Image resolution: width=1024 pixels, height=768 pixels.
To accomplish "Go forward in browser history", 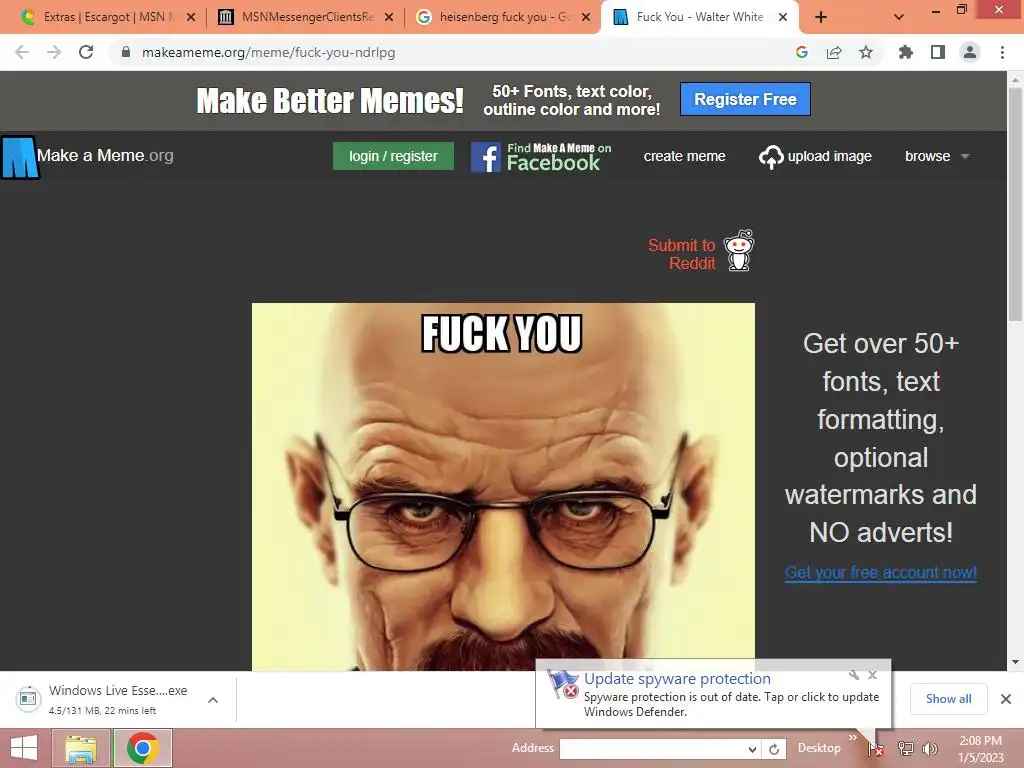I will pos(54,52).
